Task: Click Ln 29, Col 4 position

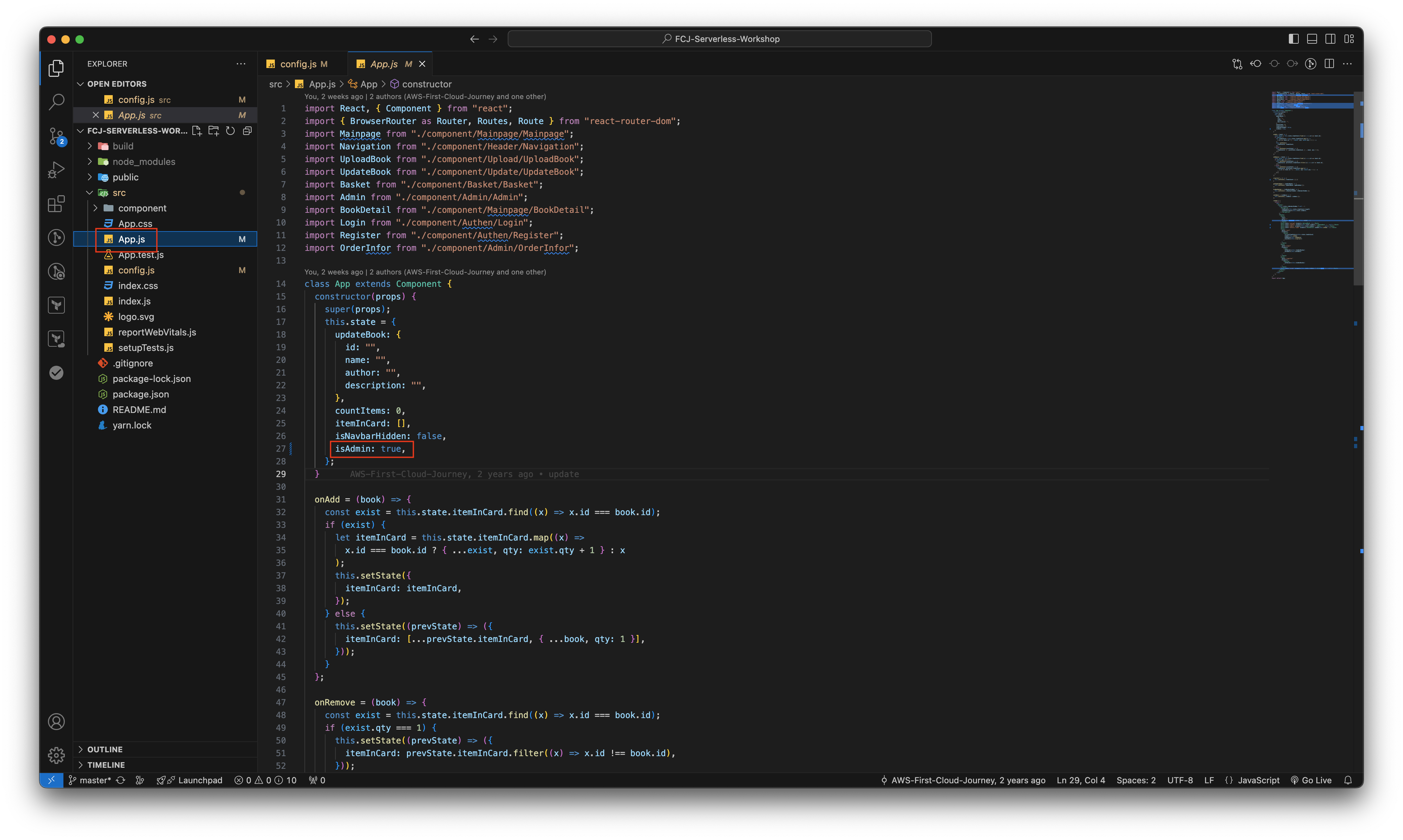Action: (1080, 780)
